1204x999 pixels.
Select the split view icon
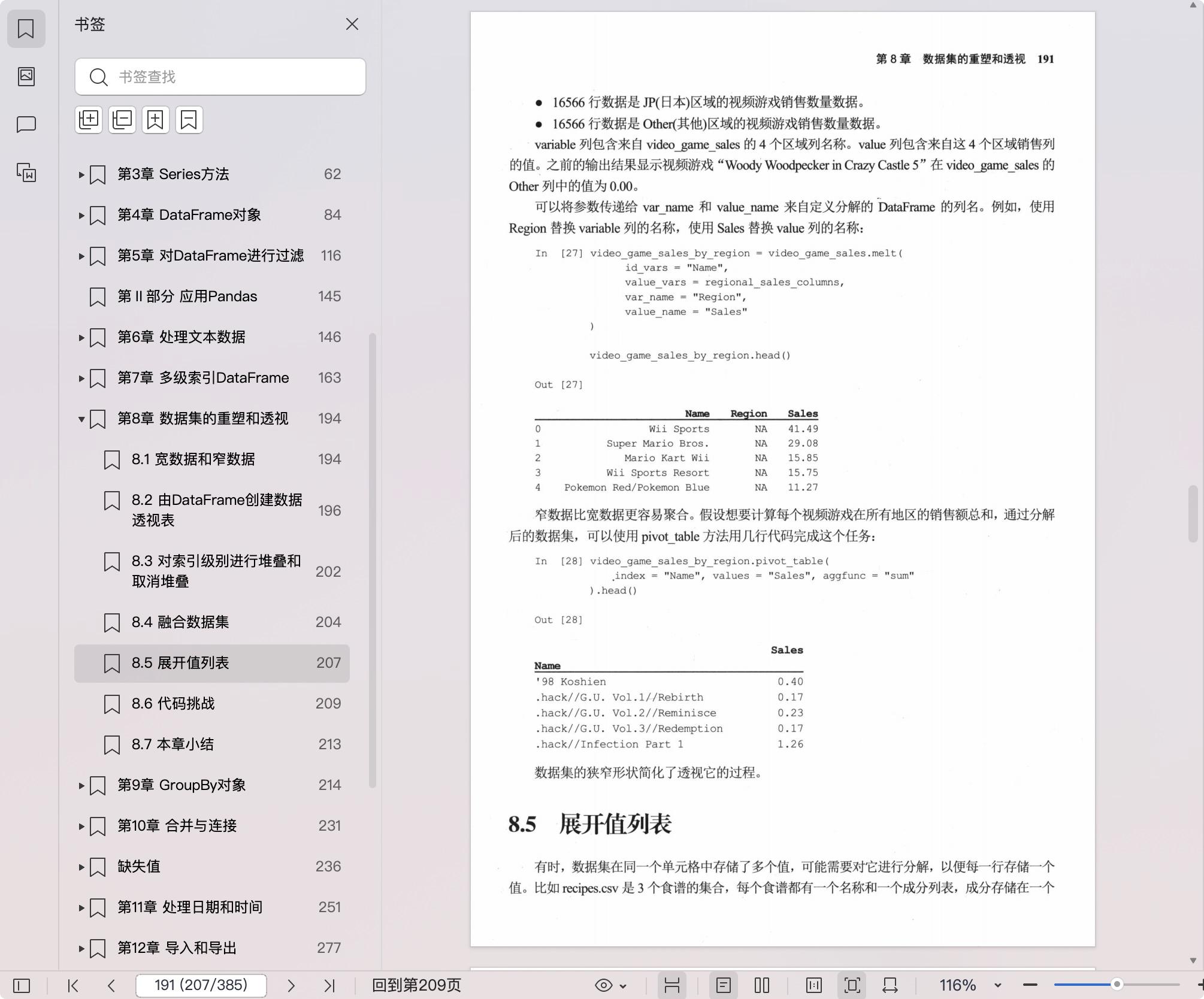point(814,985)
